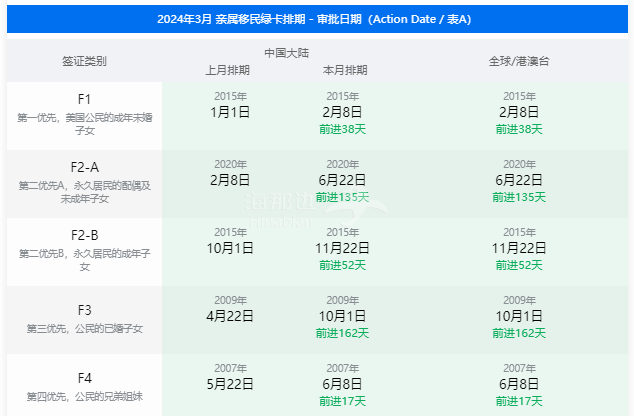Choose the F4 visa category label
Viewport: 634px width, 416px height.
pyautogui.click(x=84, y=377)
